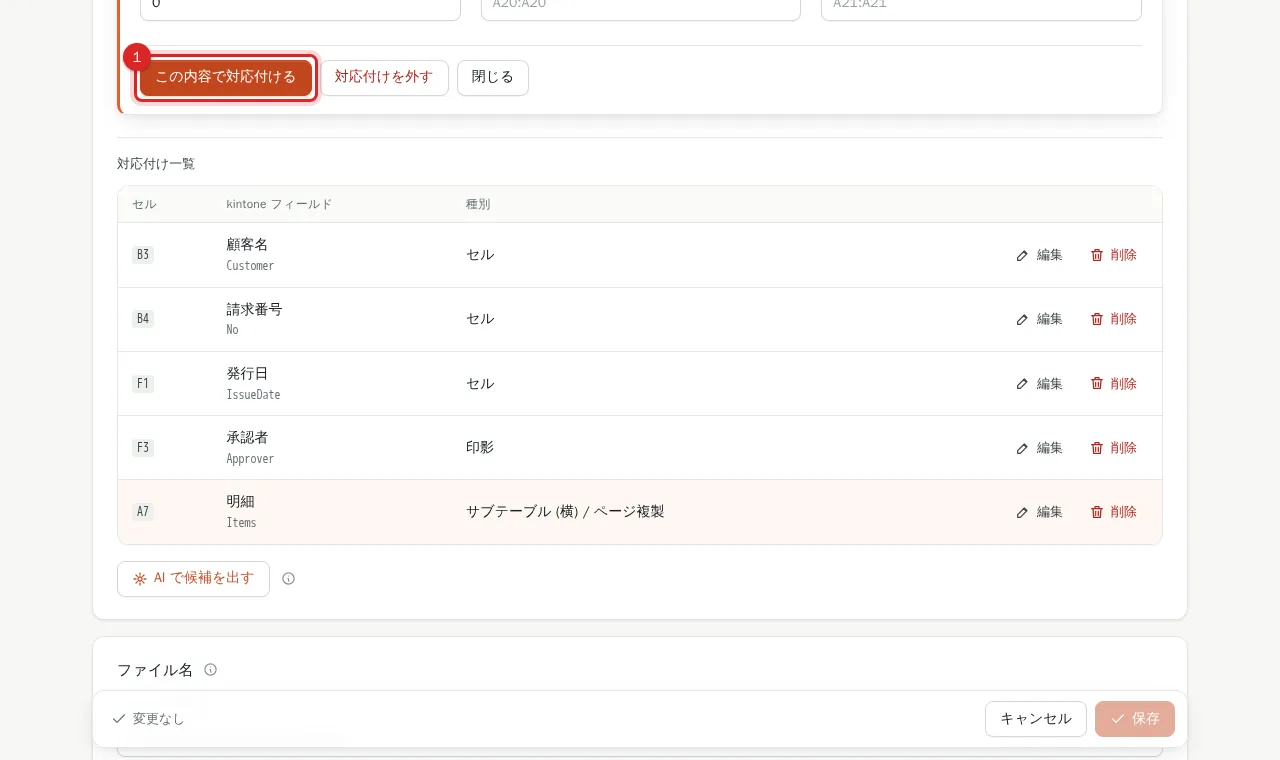The width and height of the screenshot is (1280, 760).
Task: Select cell badge F3
Action: point(143,448)
